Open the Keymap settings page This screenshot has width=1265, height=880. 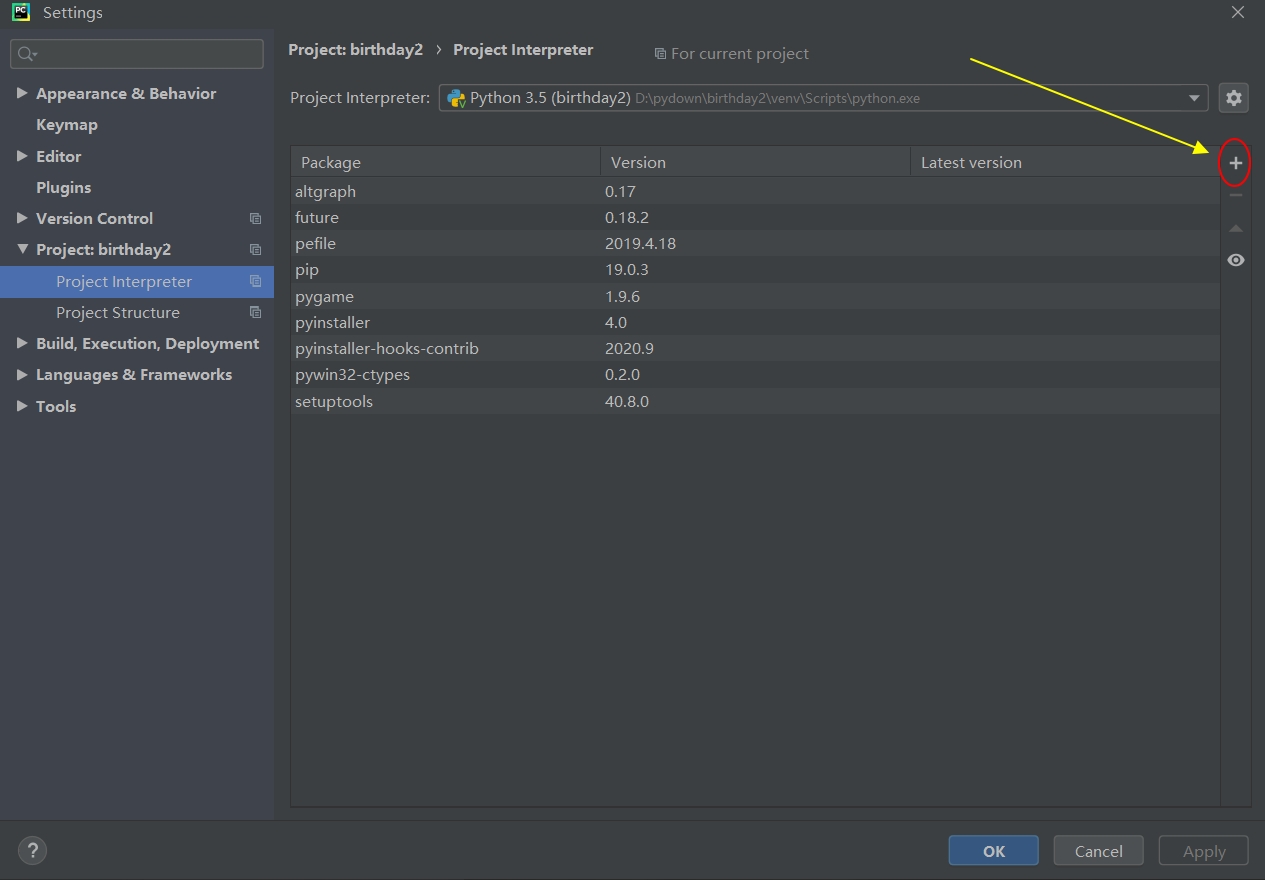pos(67,125)
